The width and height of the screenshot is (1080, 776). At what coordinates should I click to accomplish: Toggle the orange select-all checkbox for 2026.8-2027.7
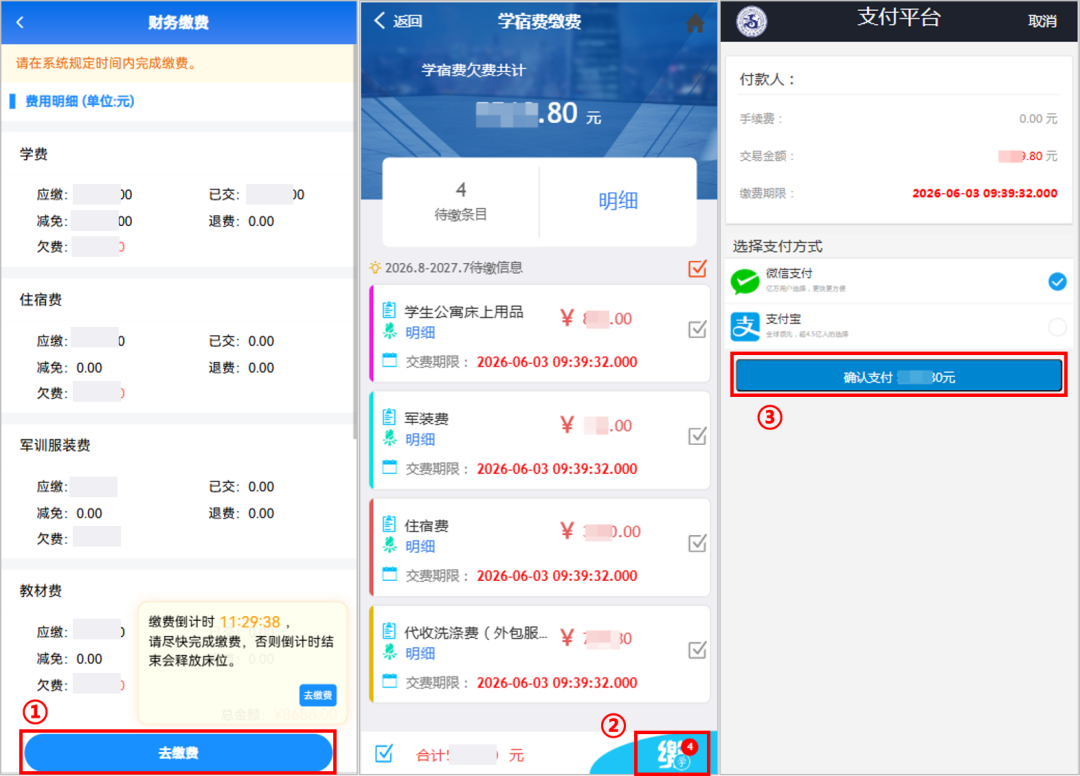697,268
